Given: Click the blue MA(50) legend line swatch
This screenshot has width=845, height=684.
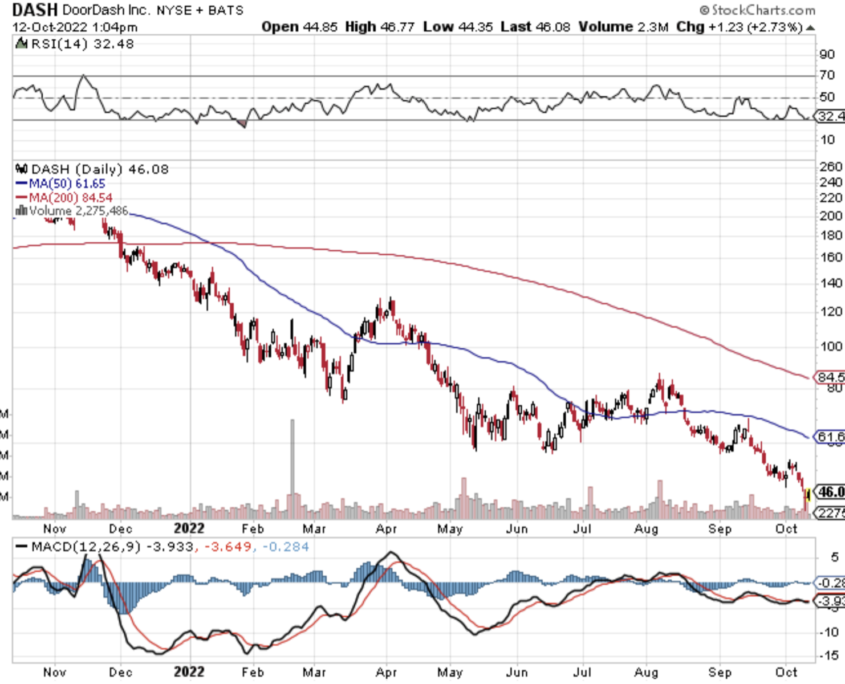Looking at the screenshot, I should 18,184.
